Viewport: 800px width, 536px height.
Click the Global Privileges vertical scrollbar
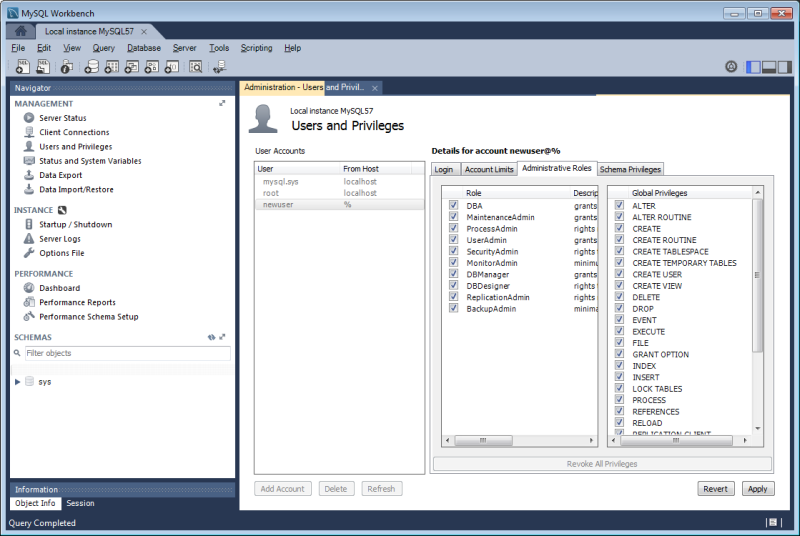click(757, 275)
